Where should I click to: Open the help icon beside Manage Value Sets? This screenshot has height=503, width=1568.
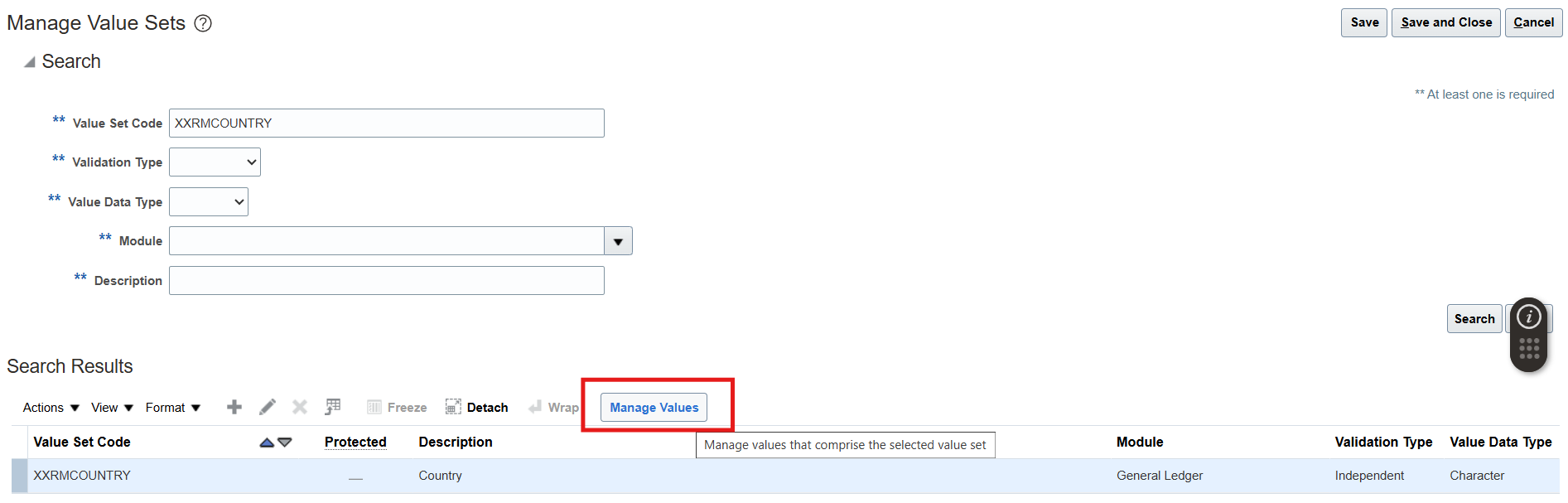(203, 23)
